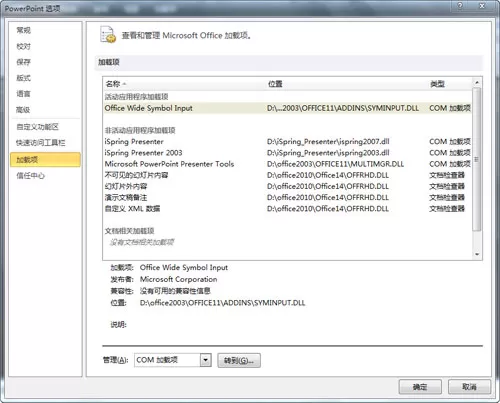Click the SYMINPUT.DLL location cell in list
Viewport: 500px width, 403px height.
pos(343,108)
